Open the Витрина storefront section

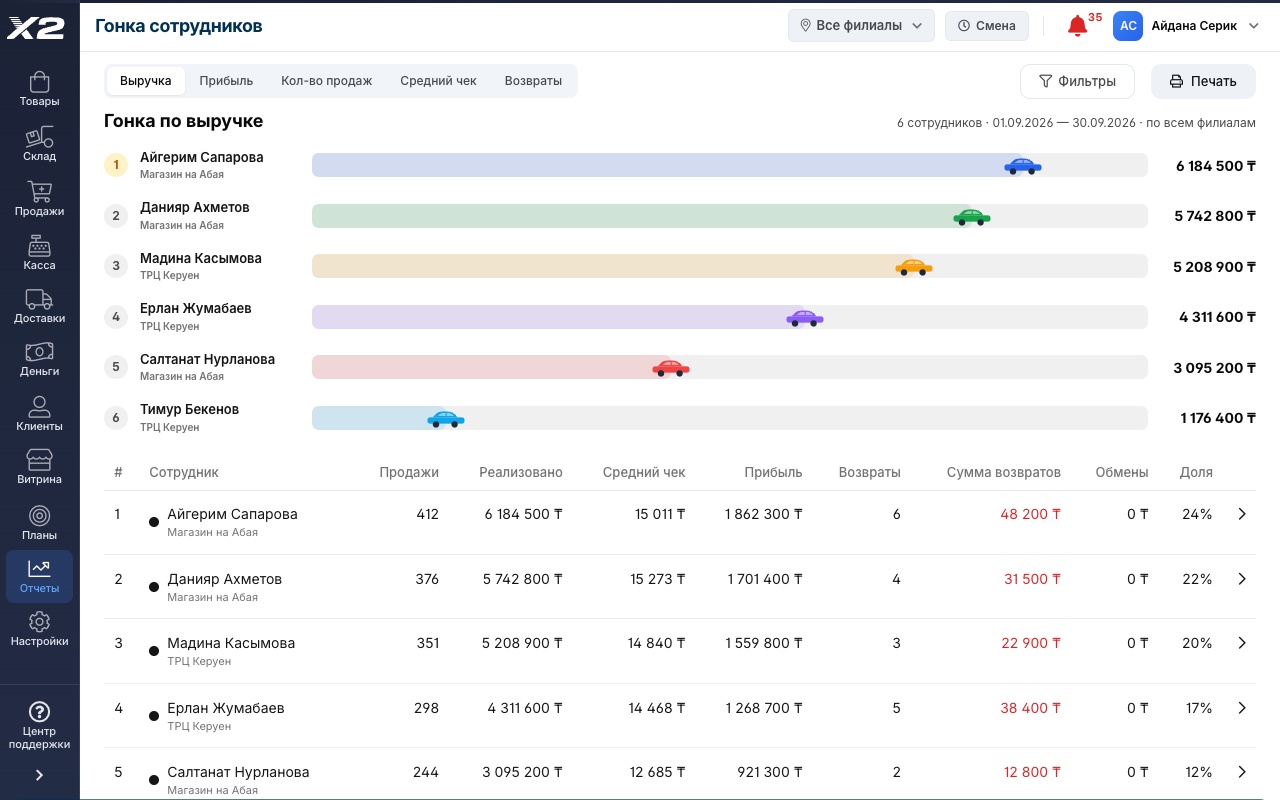[39, 467]
